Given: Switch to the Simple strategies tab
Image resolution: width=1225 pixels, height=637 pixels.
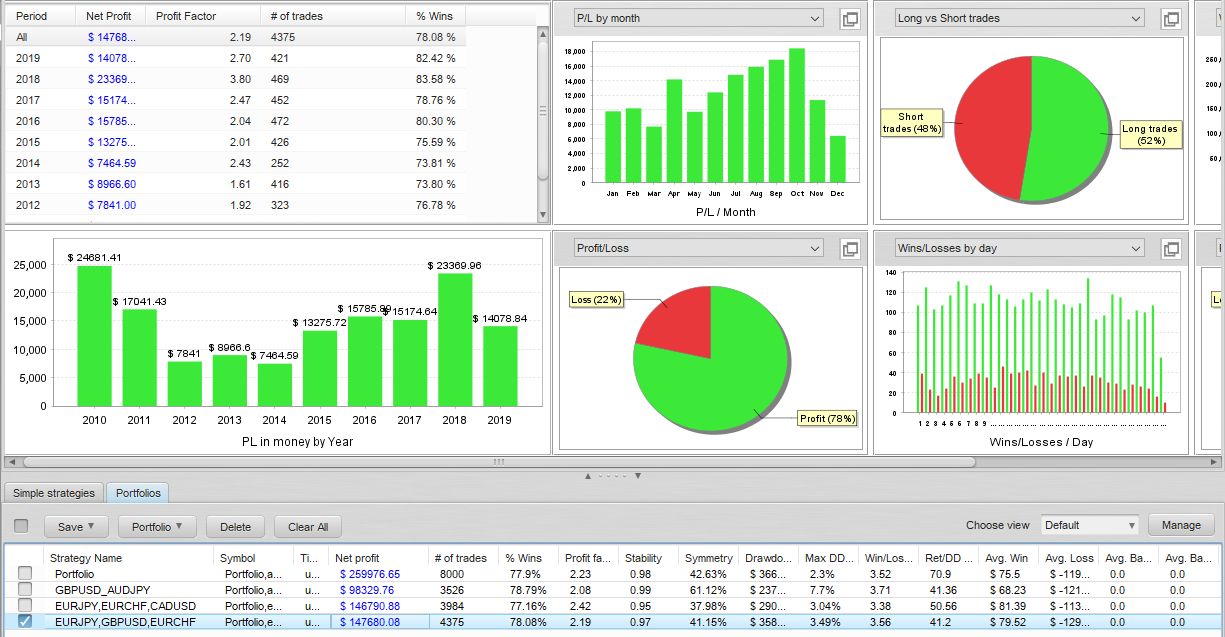Looking at the screenshot, I should [54, 493].
